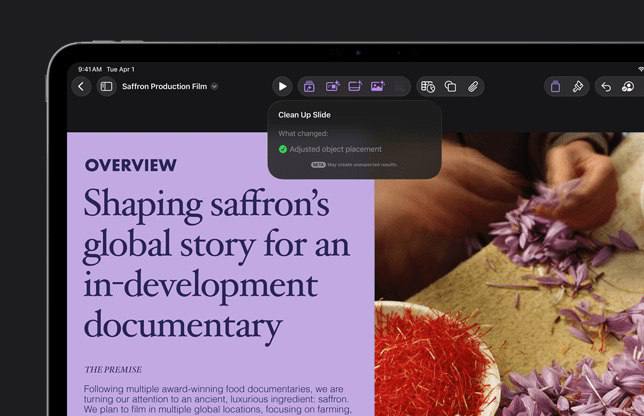Toggle the slide navigator sidebar
Screen dimensions: 644x416
point(106,87)
